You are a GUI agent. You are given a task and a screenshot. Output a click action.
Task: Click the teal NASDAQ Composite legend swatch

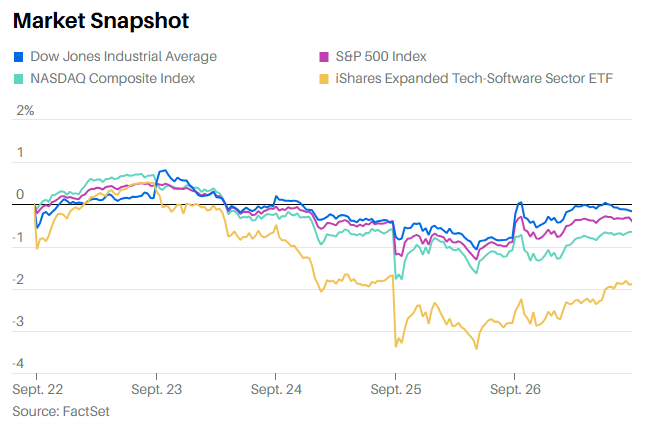coord(19,78)
